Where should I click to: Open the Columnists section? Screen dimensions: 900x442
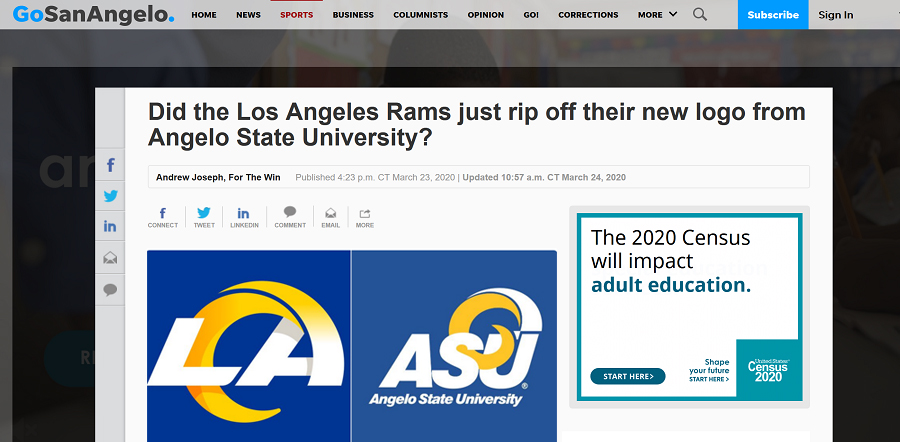click(421, 15)
